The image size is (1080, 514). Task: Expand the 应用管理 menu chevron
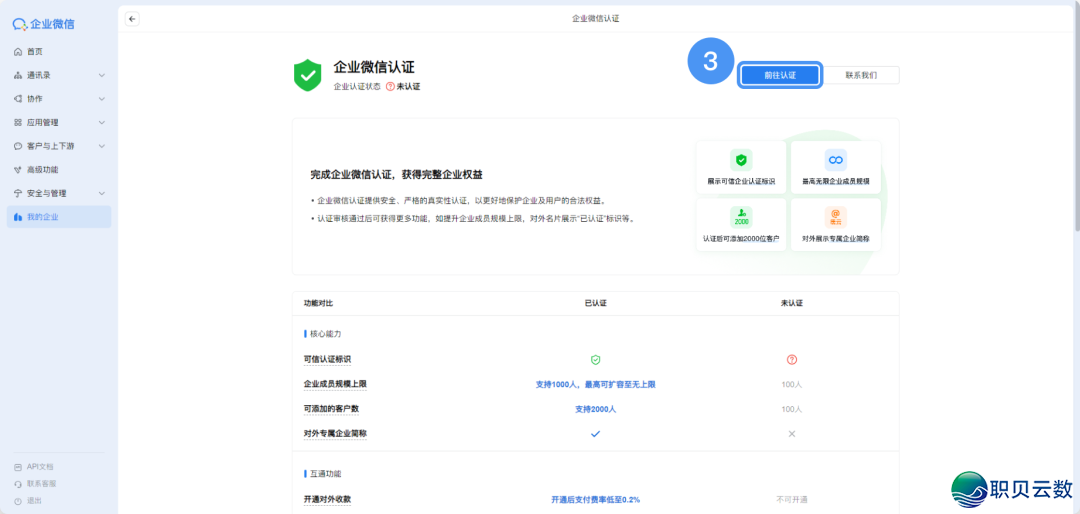(x=101, y=123)
